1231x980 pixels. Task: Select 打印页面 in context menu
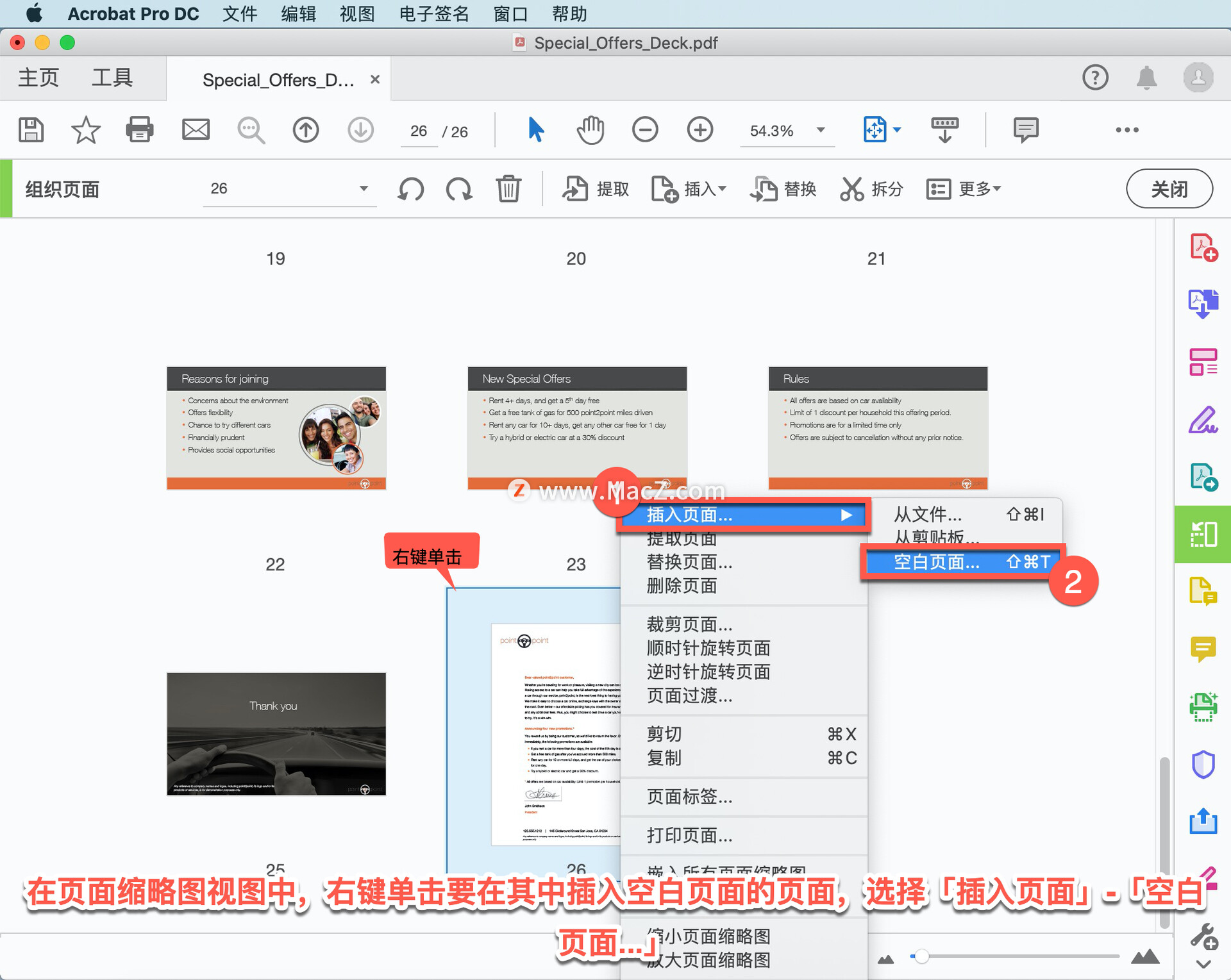[744, 835]
